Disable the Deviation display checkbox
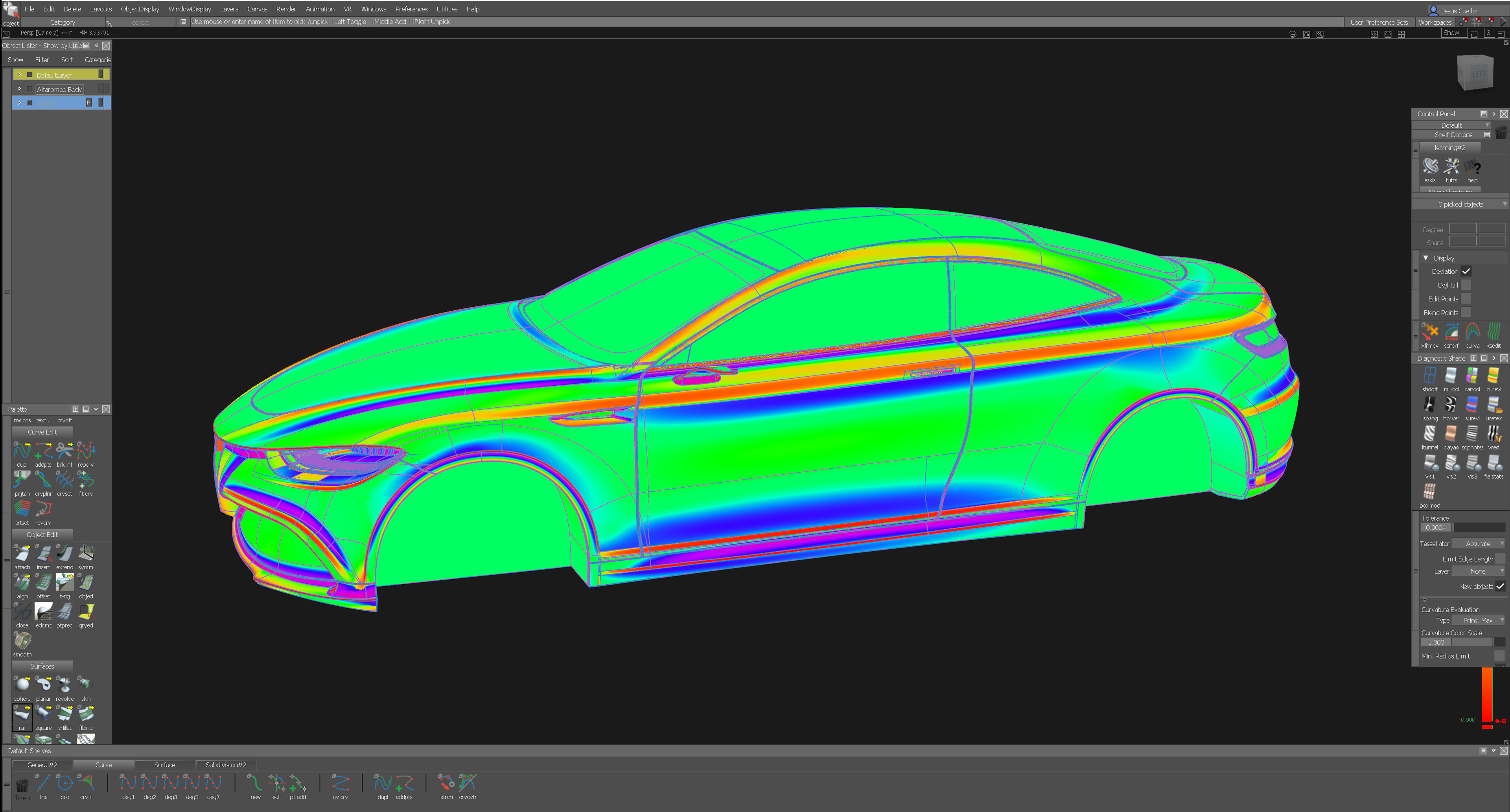Screen dimensions: 1510x812 coord(1466,271)
